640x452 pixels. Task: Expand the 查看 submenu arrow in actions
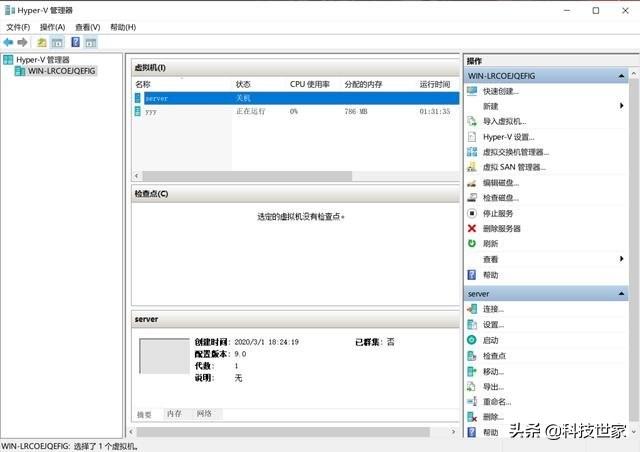(x=621, y=259)
